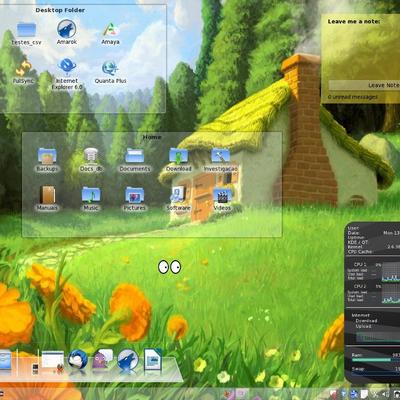
Task: Click the Swap usage bar
Action: (x=376, y=374)
